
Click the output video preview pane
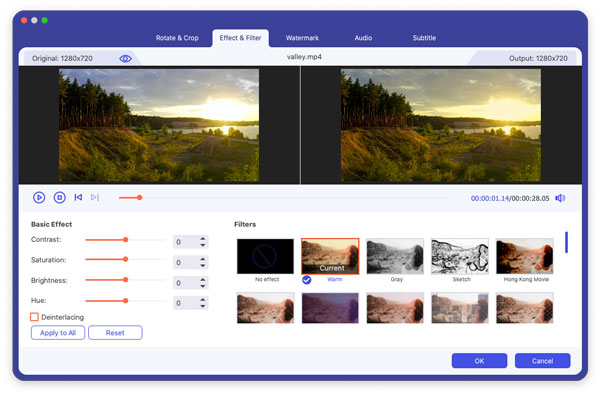click(x=441, y=125)
